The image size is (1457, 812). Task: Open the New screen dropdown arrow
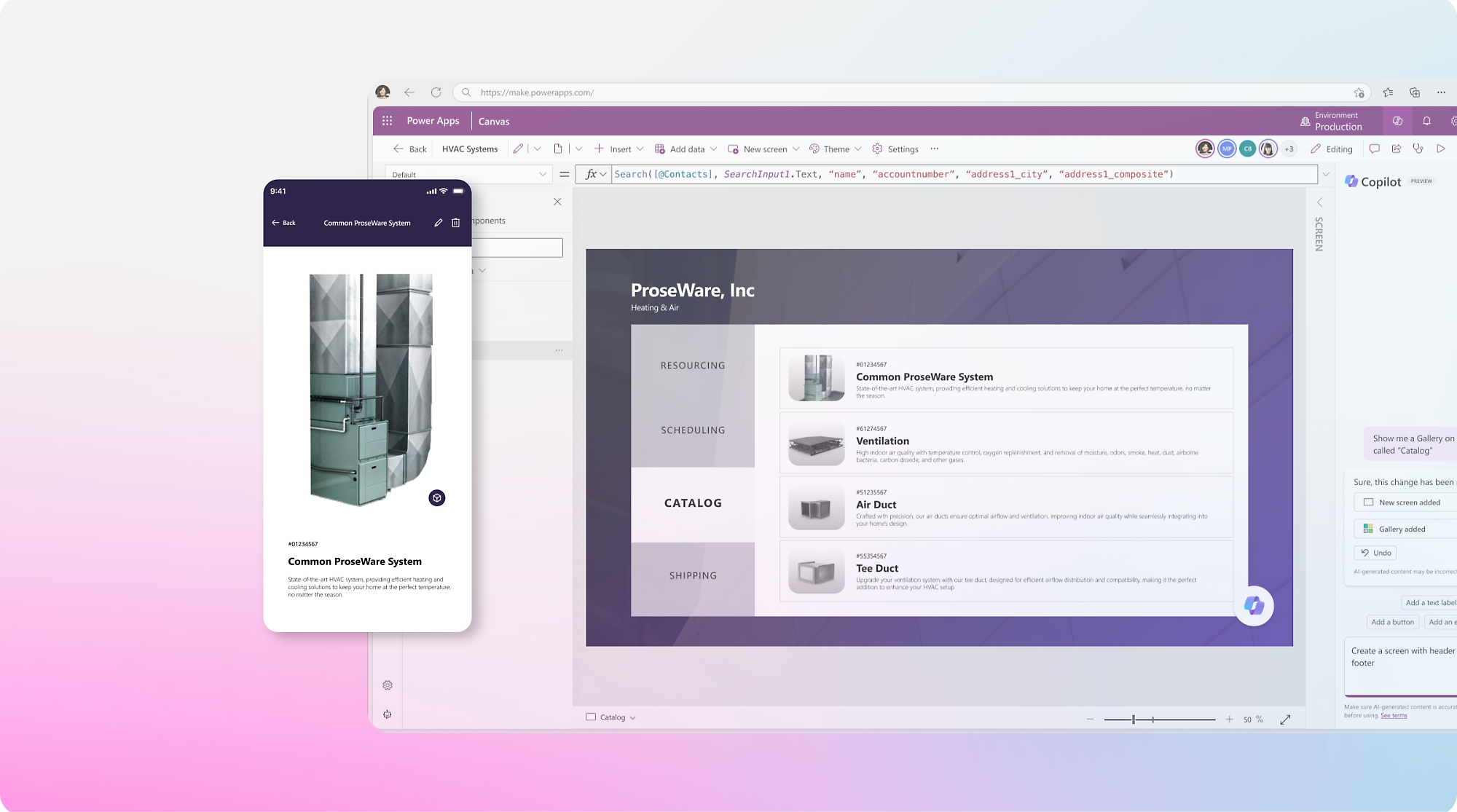click(x=795, y=149)
